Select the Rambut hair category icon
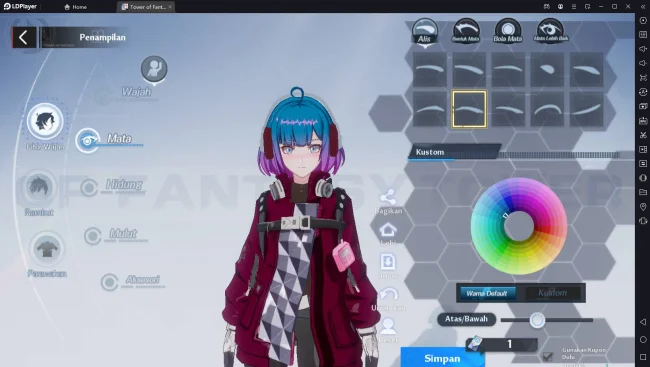Screen dimensions: 650x367 point(39,187)
